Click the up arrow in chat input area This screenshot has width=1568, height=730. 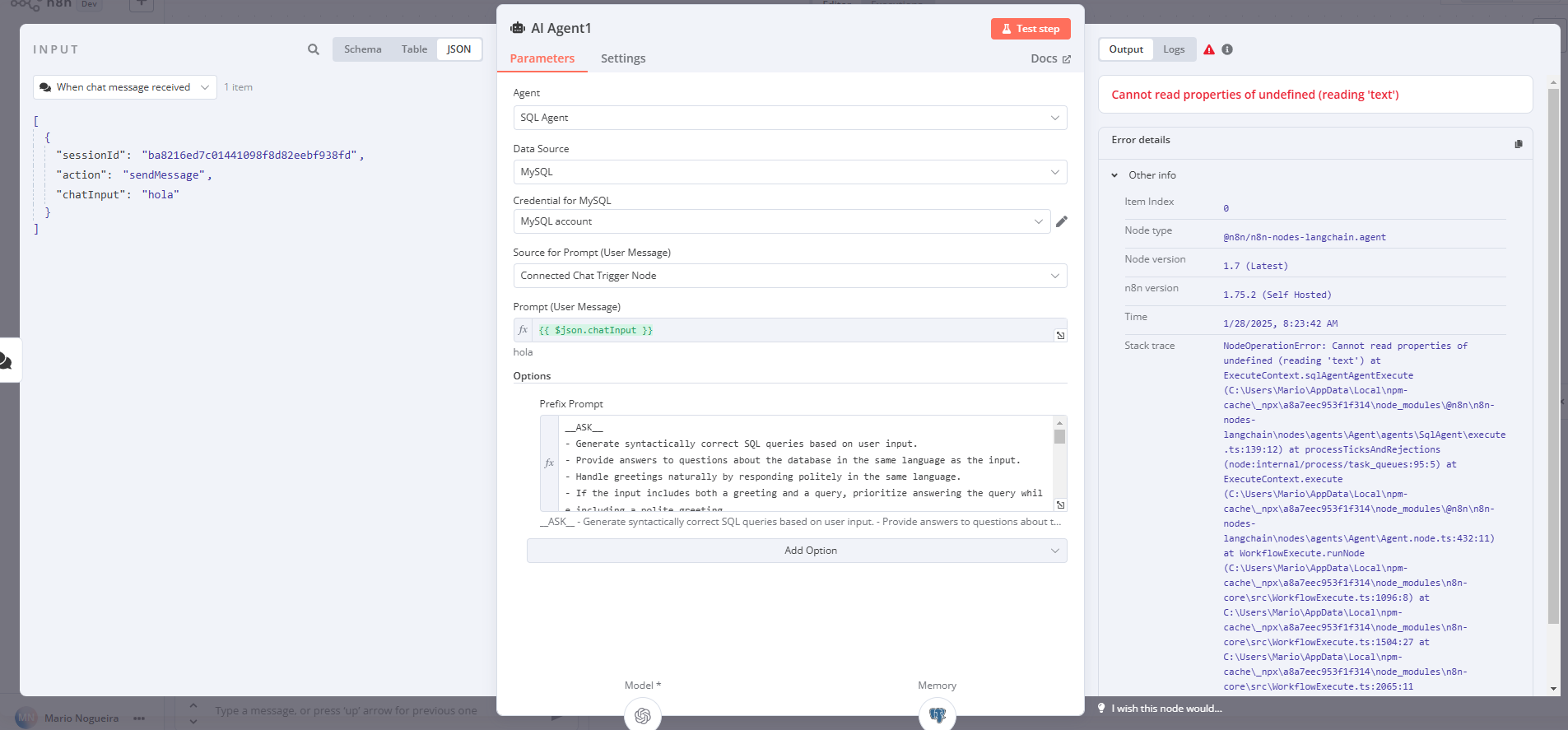(193, 705)
